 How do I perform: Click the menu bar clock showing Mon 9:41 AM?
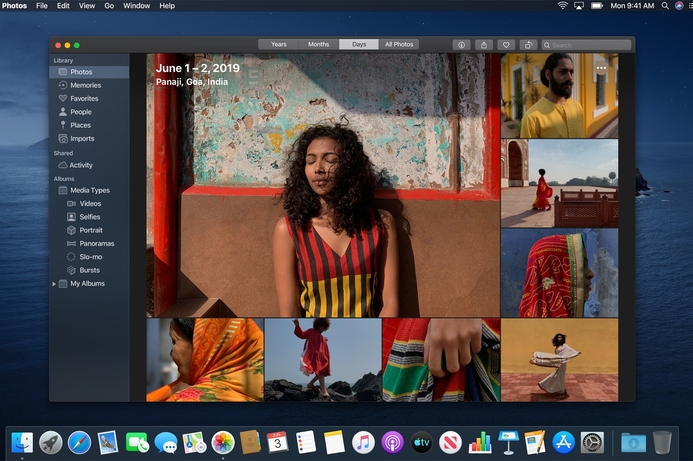[x=632, y=6]
